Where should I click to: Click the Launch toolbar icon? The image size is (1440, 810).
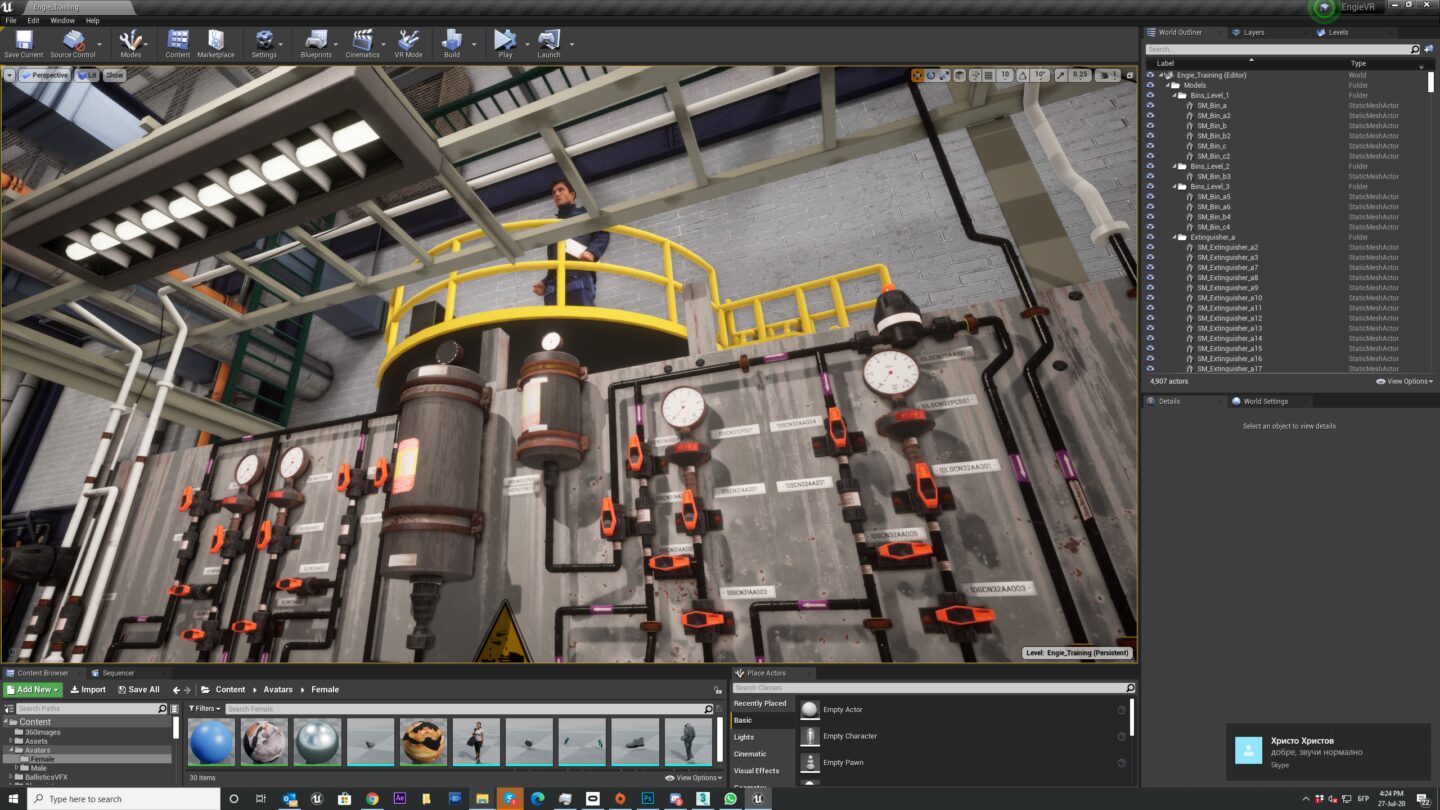(549, 43)
